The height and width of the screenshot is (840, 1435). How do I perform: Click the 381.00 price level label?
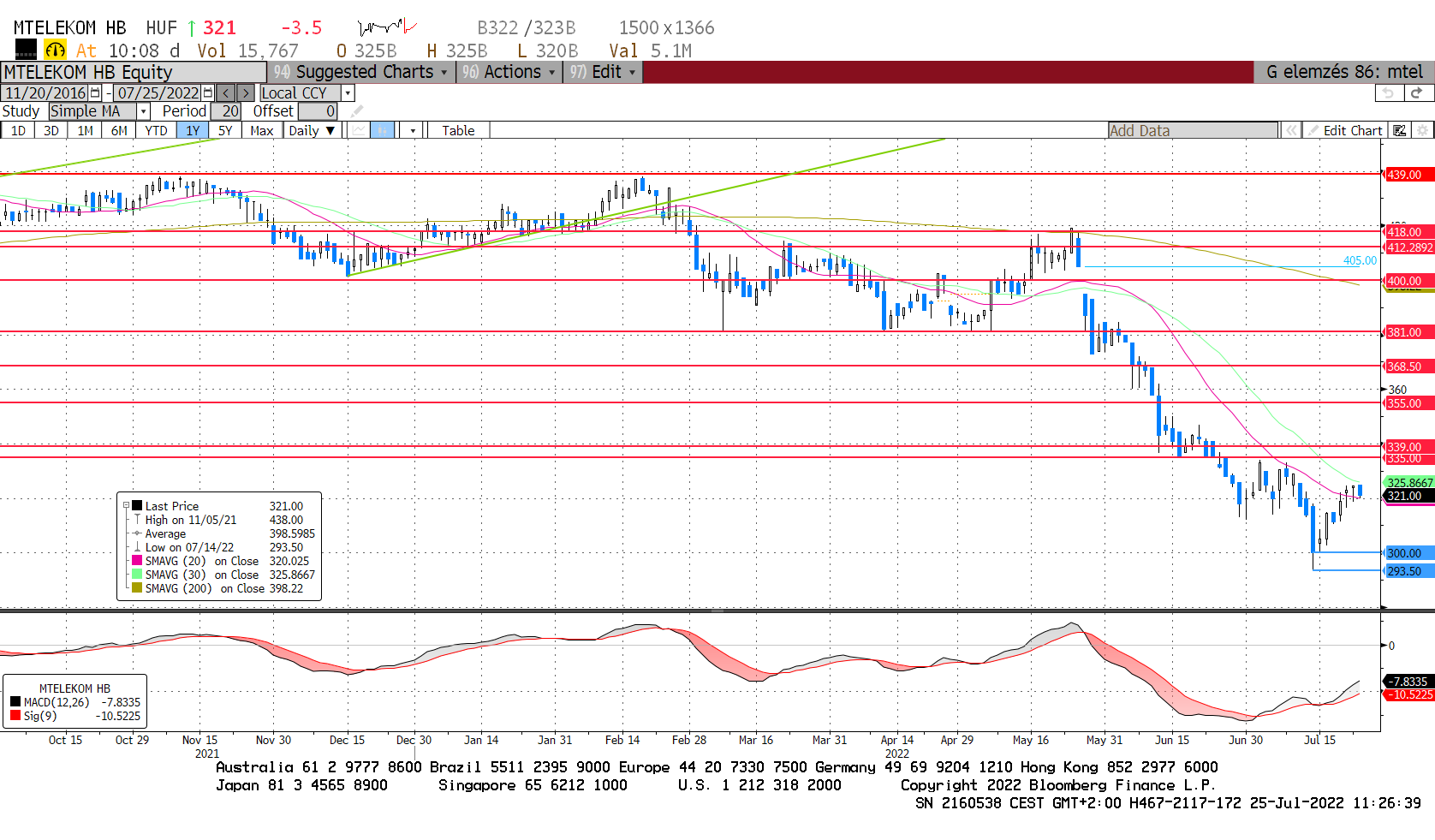tap(1408, 332)
